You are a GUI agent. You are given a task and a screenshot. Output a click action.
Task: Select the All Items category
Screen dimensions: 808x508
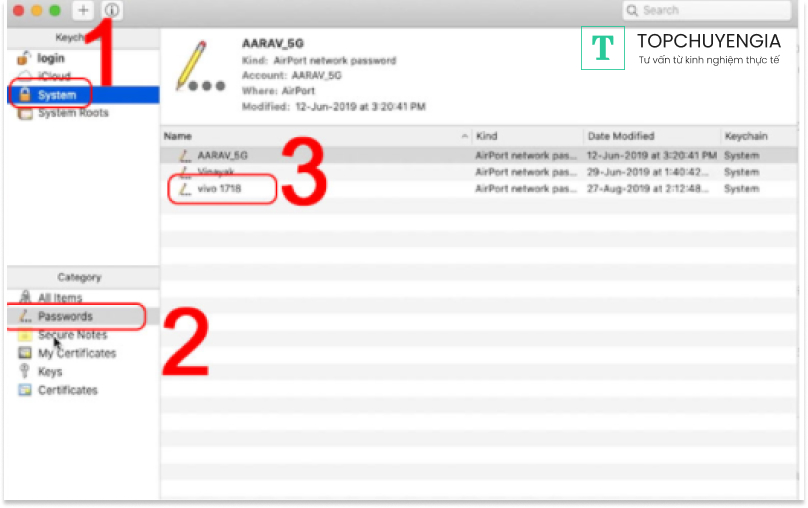pos(60,298)
